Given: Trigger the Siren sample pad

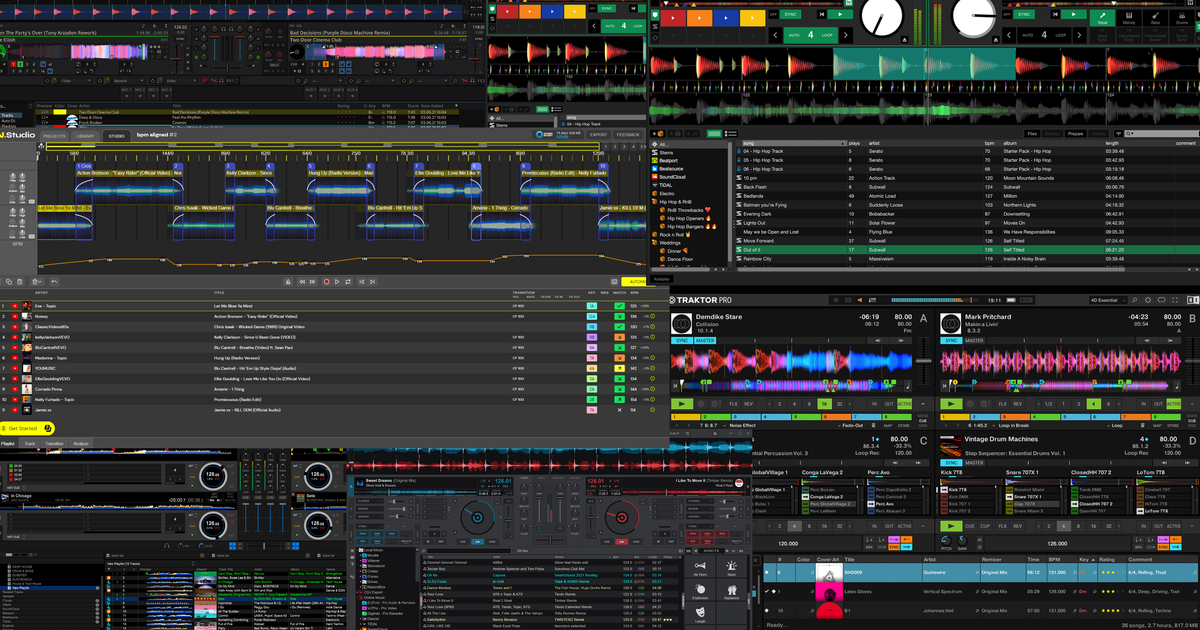Looking at the screenshot, I should pos(731,569).
